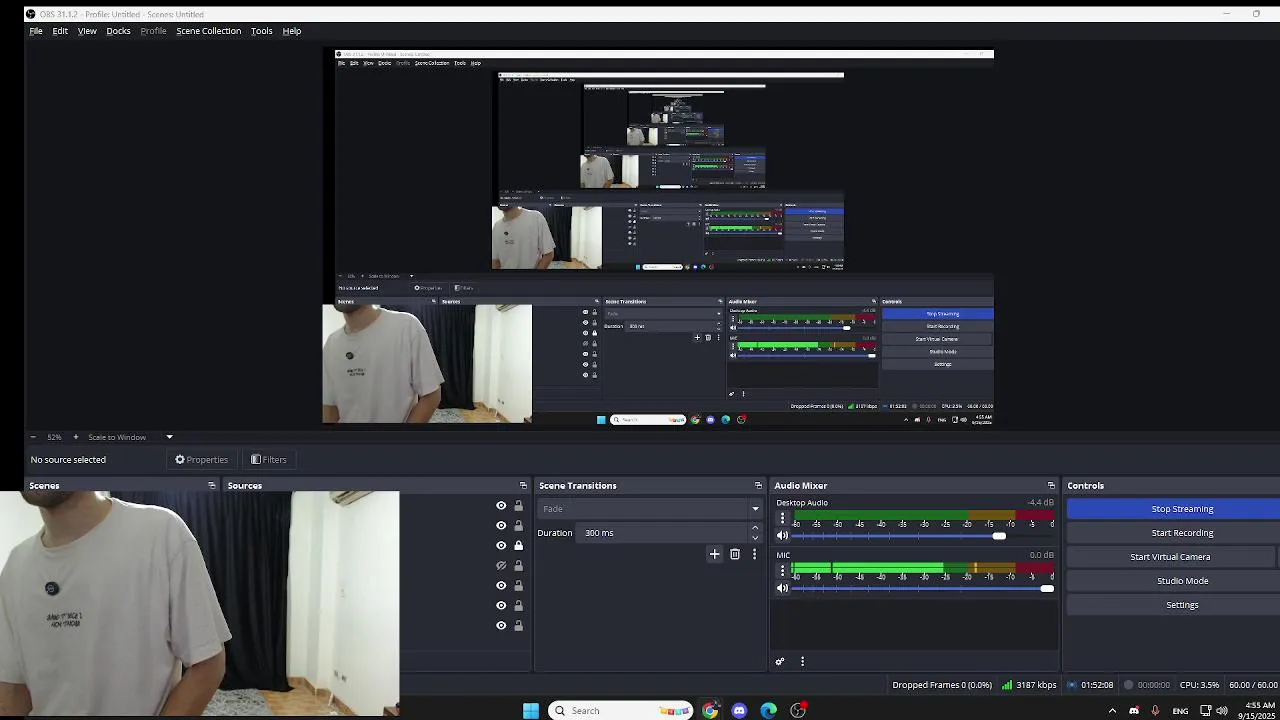Open transition properties three-dot menu beside trash
This screenshot has height=720, width=1280.
pyautogui.click(x=754, y=554)
